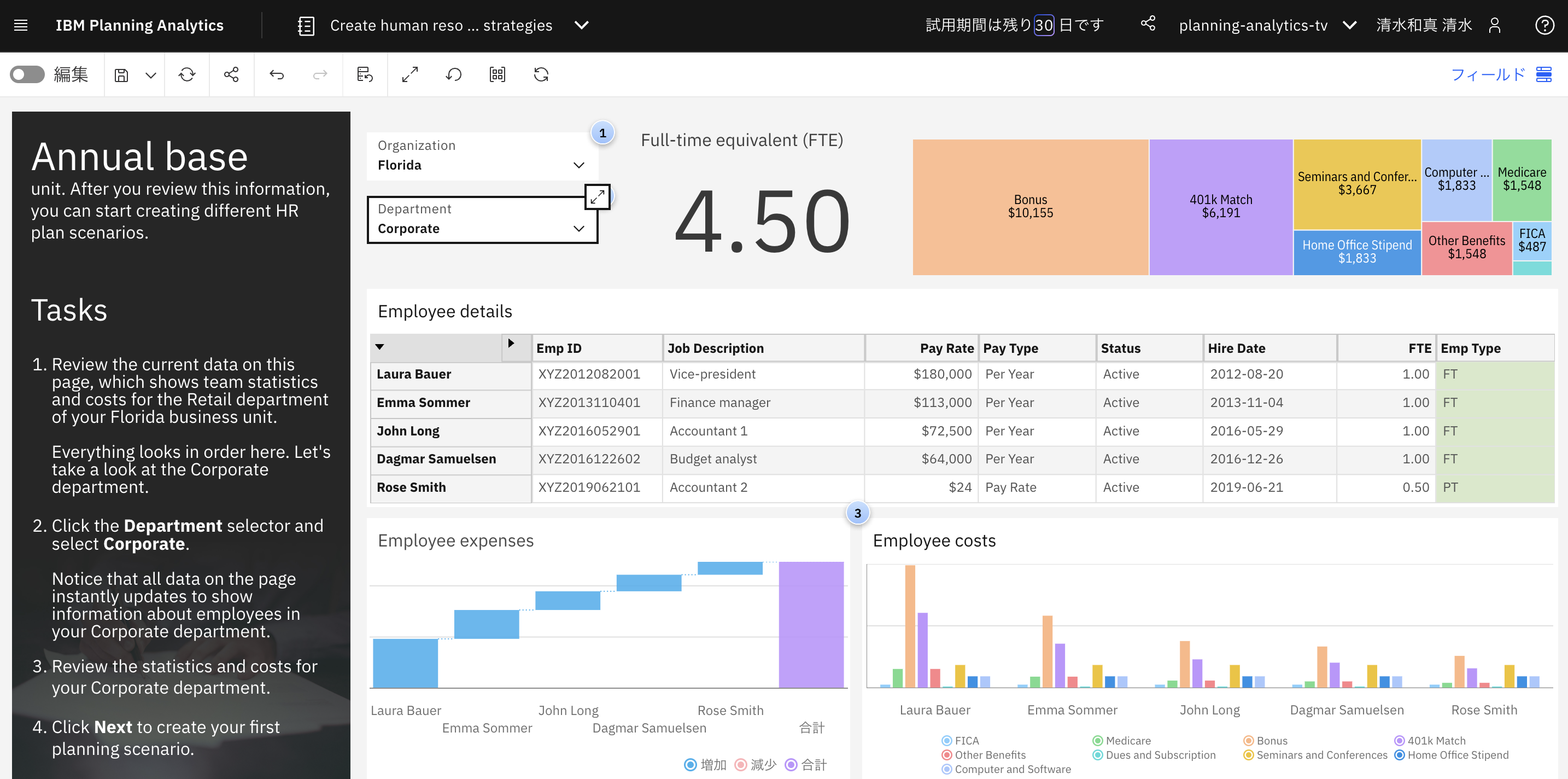Click the save icon in toolbar
The height and width of the screenshot is (779, 1568).
click(x=121, y=75)
